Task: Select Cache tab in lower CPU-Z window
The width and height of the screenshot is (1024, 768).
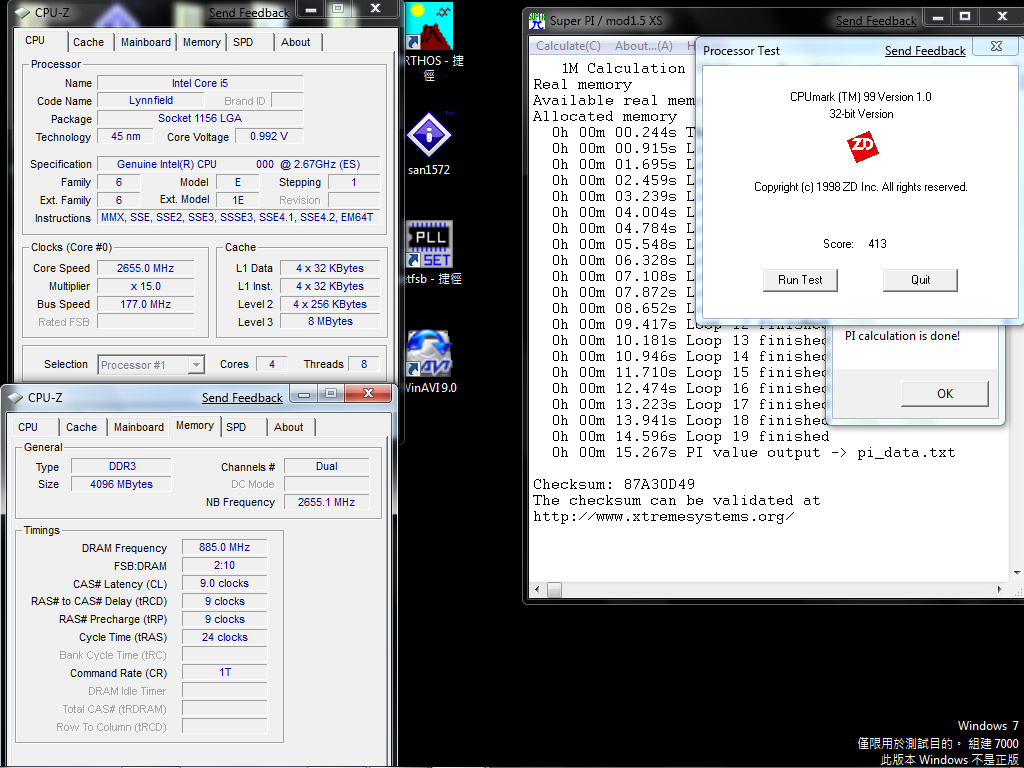Action: [x=81, y=427]
